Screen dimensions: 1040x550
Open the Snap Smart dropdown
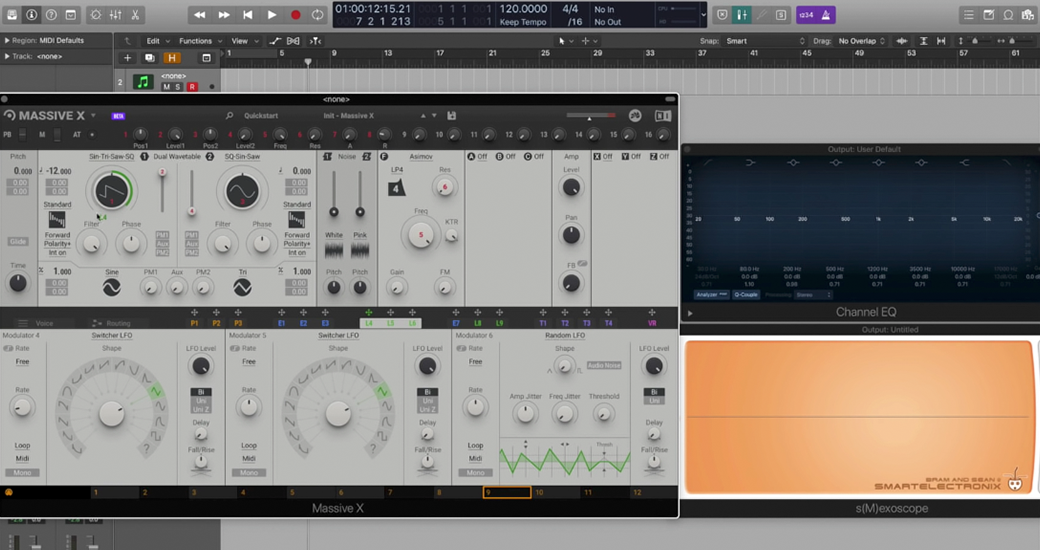click(765, 41)
